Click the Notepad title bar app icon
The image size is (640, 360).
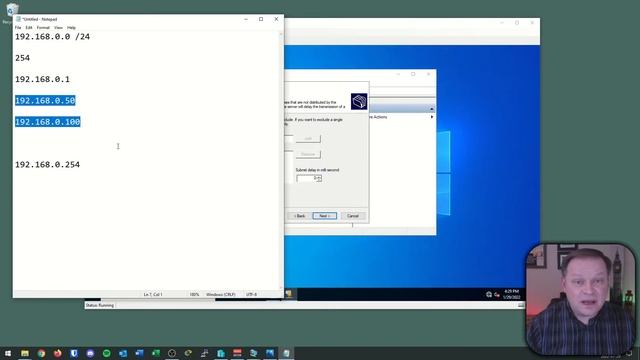point(18,19)
